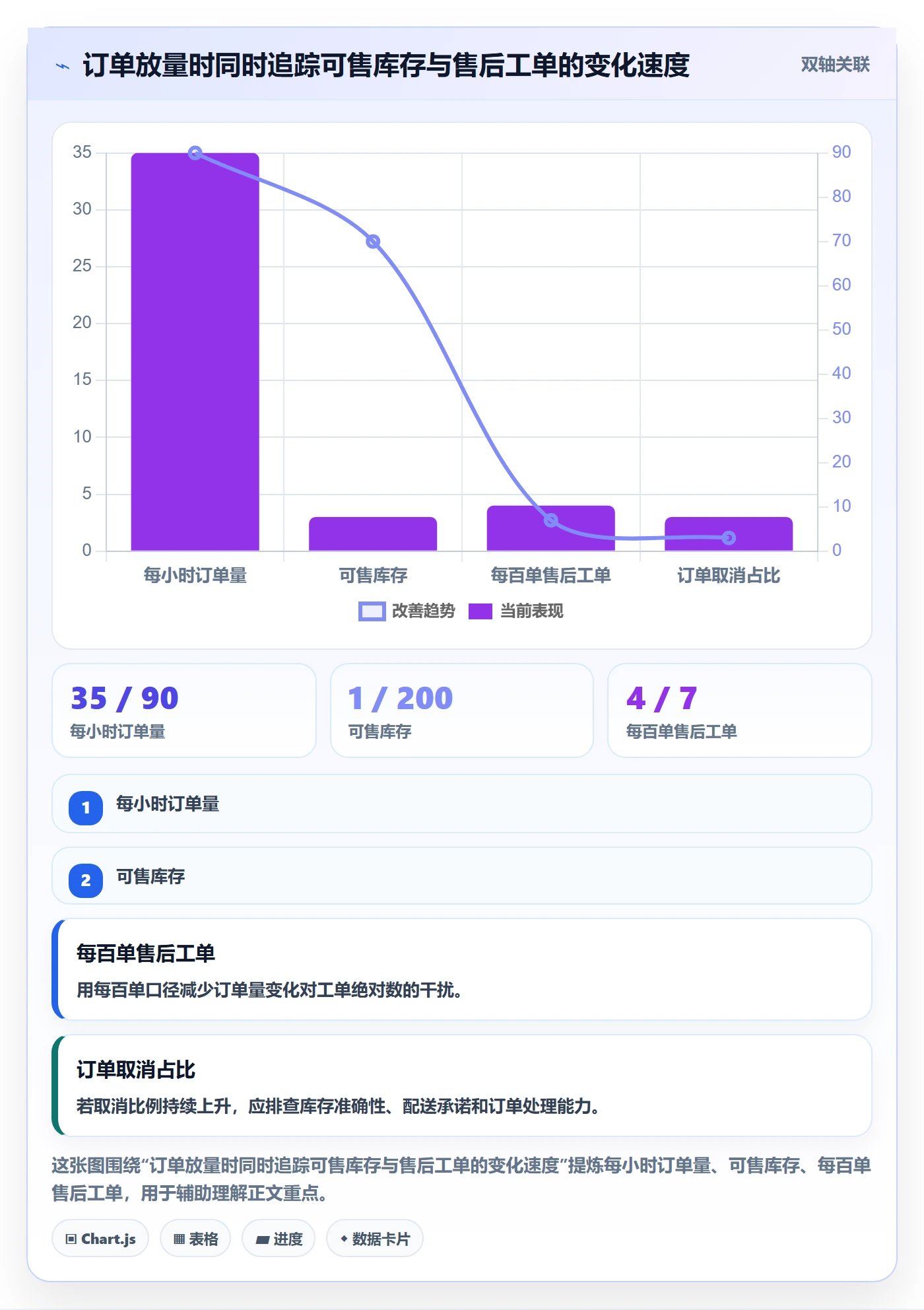Select the 4 / 7 stat value
The width and height of the screenshot is (924, 1310).
pyautogui.click(x=662, y=699)
